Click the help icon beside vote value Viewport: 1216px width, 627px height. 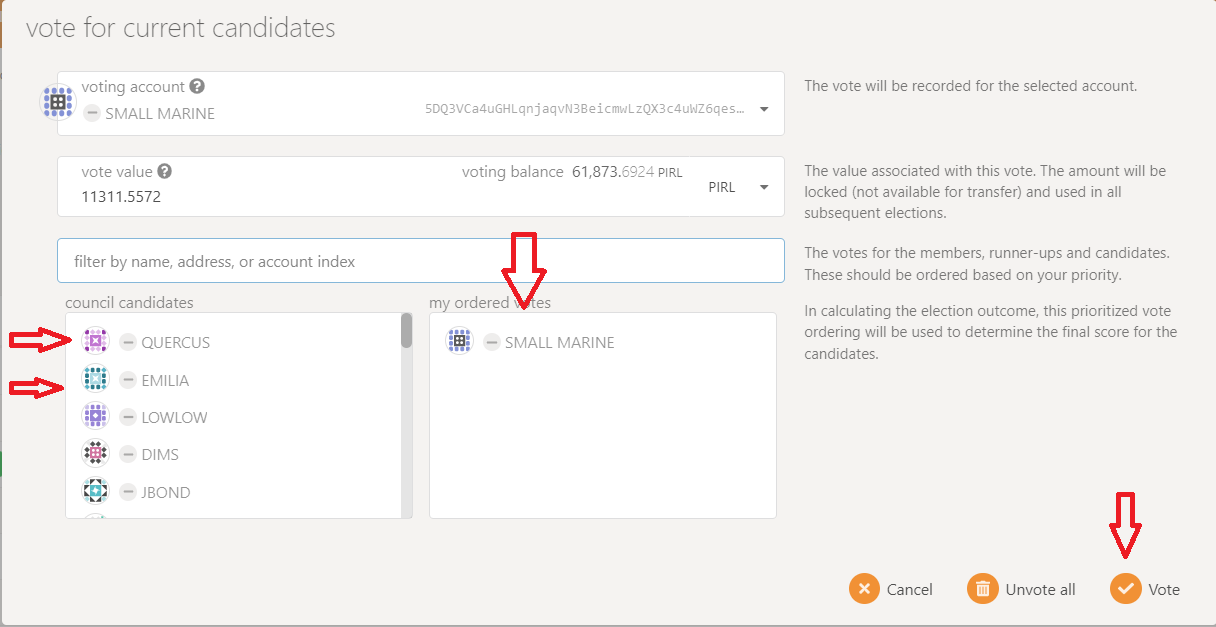pos(164,171)
